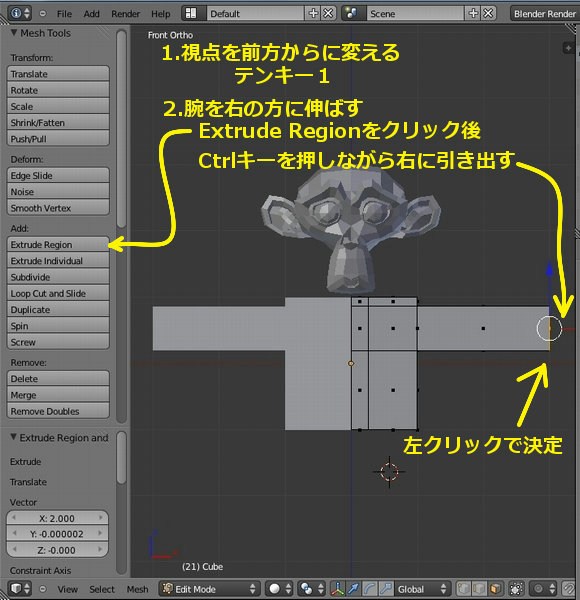Click the Z: -0.000 vector field

(57, 550)
